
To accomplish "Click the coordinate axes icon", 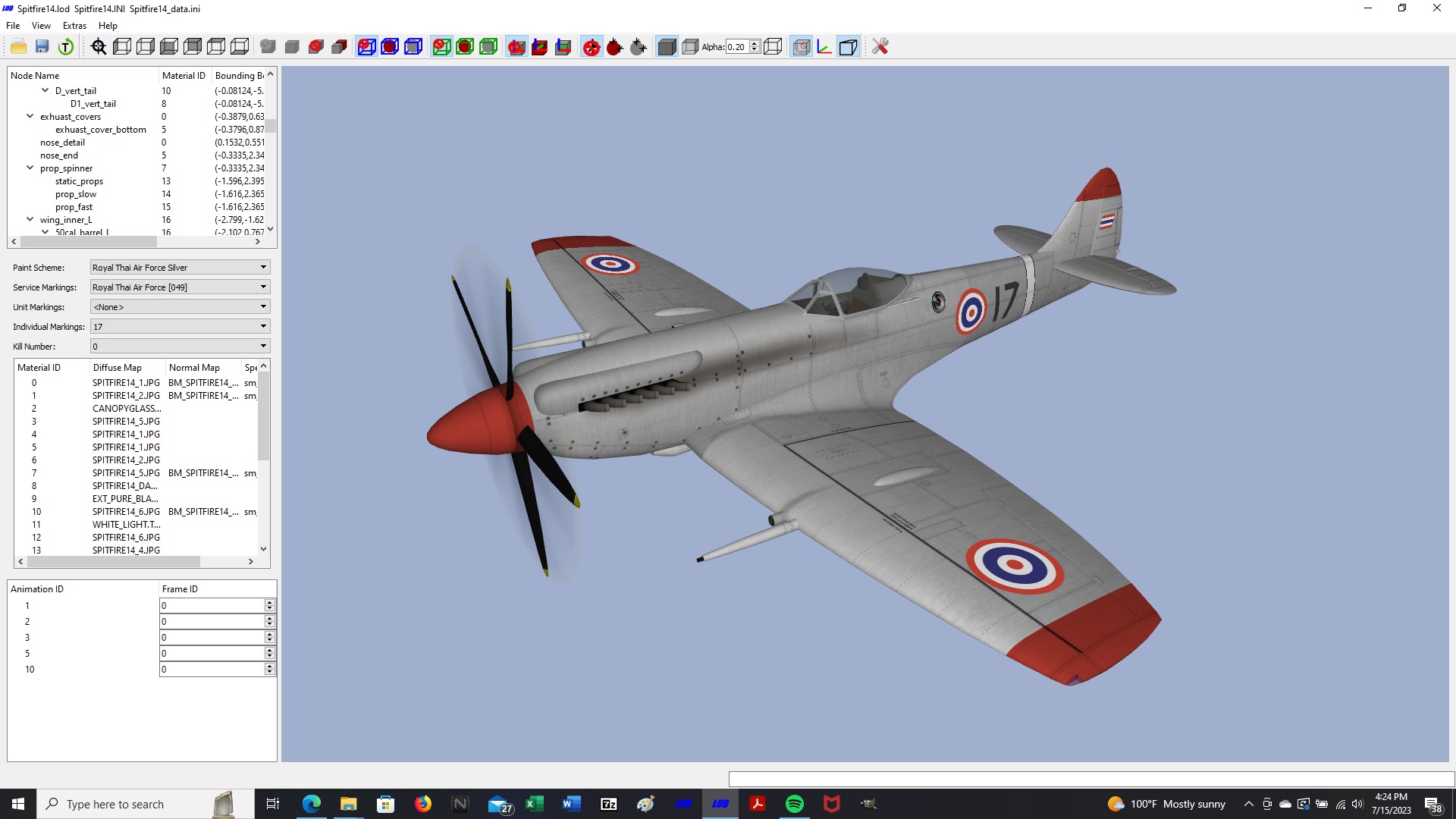I will click(824, 47).
